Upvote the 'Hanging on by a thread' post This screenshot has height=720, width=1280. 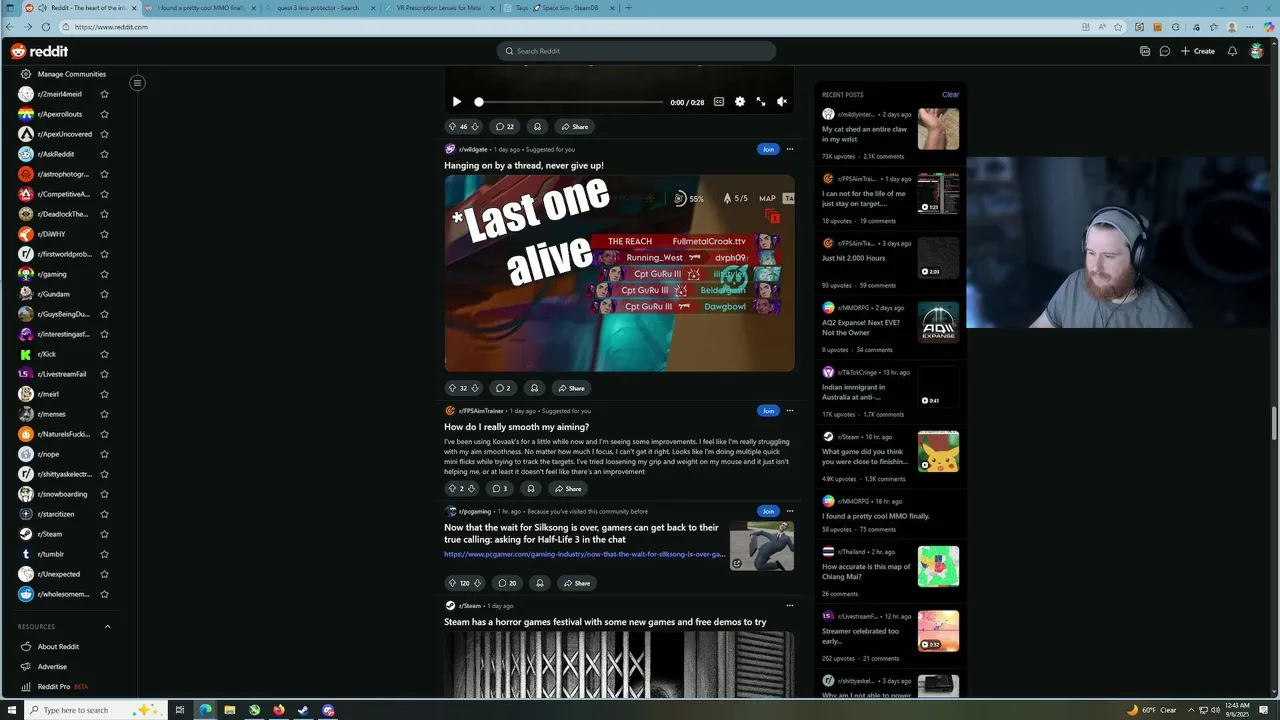(x=452, y=388)
